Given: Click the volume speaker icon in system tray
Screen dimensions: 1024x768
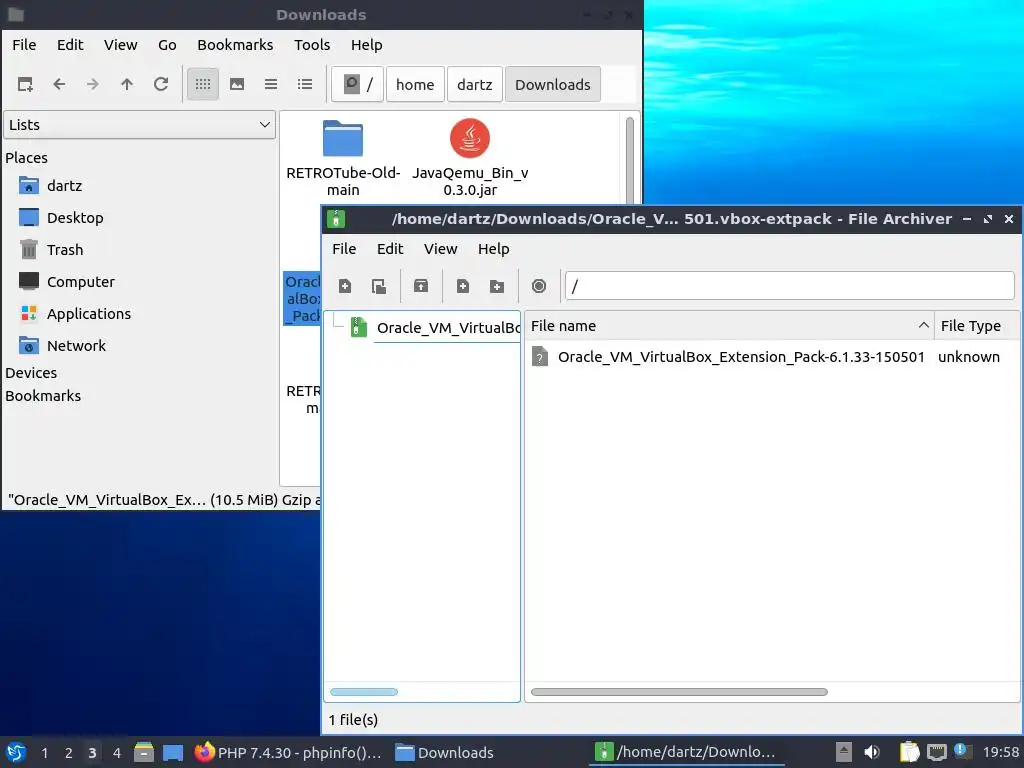Looking at the screenshot, I should [872, 752].
